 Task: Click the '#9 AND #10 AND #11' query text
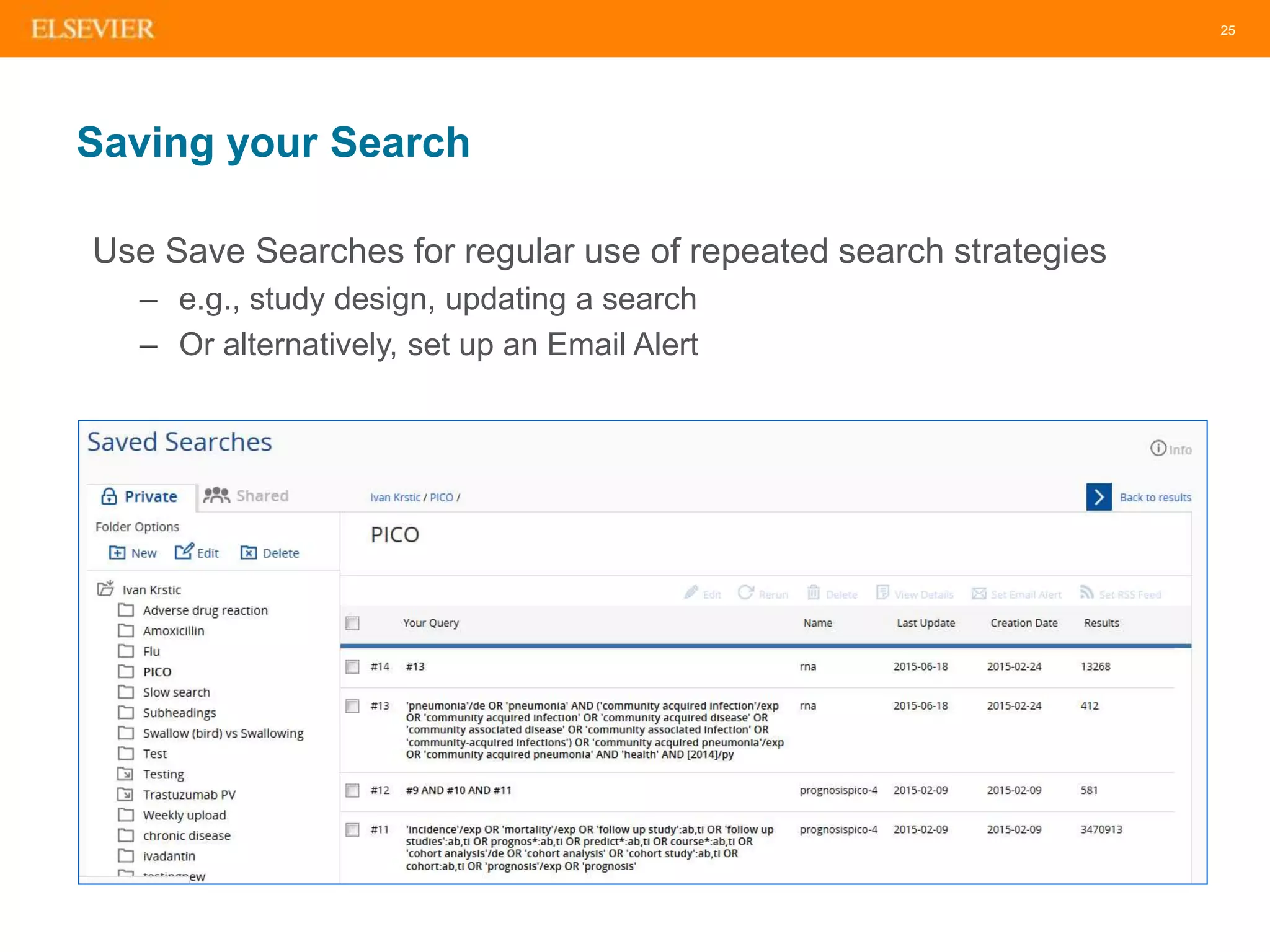[459, 790]
